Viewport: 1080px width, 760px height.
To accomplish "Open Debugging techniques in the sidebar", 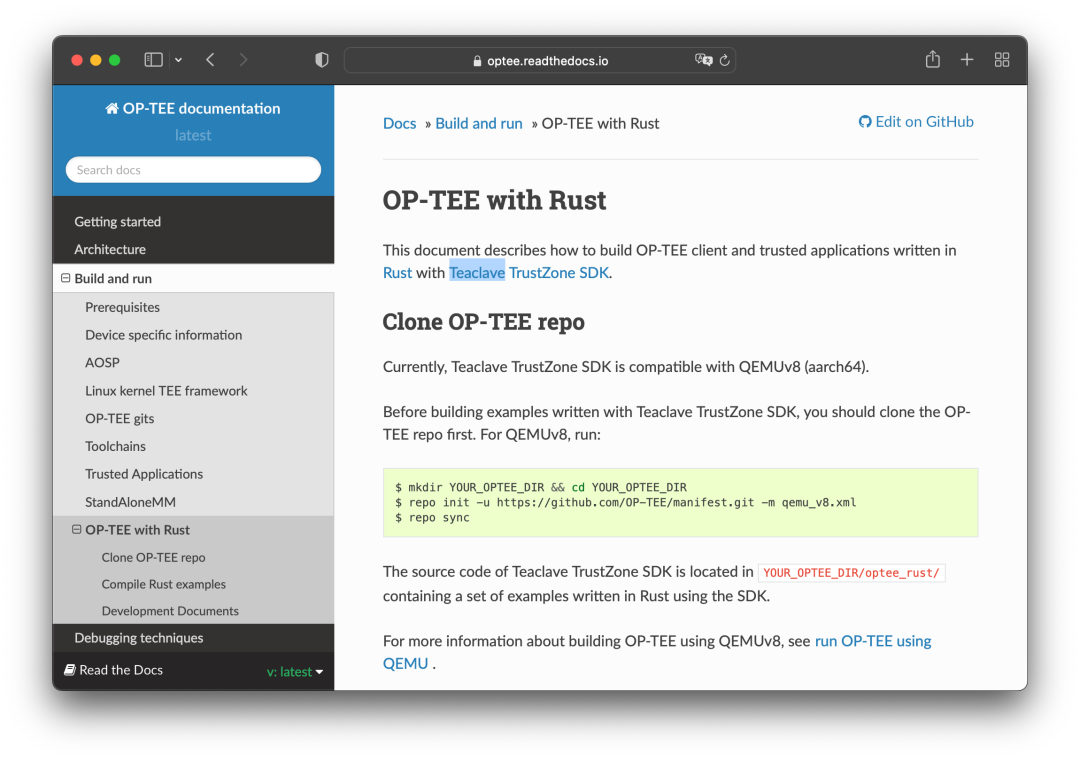I will tap(138, 638).
